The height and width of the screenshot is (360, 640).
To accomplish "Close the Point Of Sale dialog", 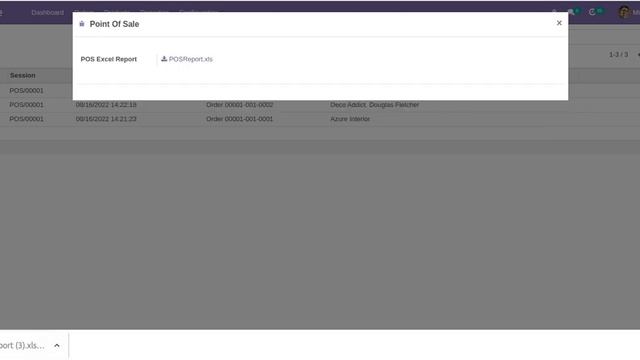I will 559,23.
